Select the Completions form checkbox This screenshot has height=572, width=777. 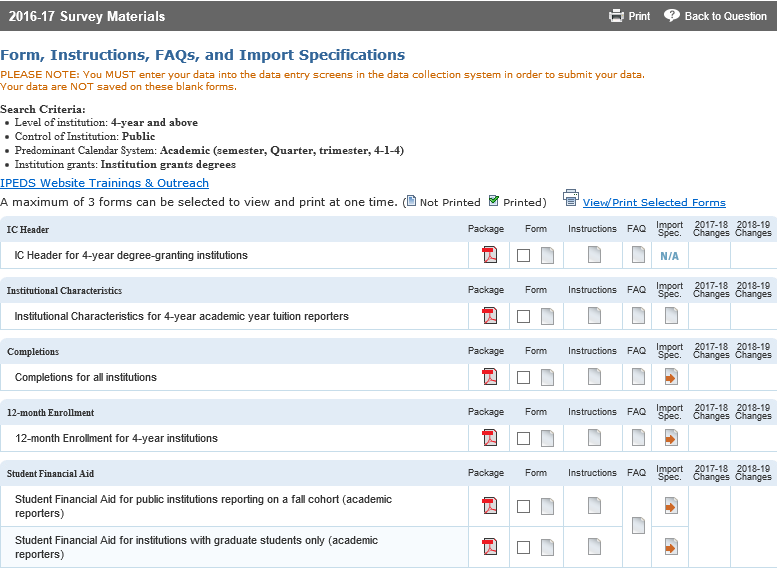(524, 378)
